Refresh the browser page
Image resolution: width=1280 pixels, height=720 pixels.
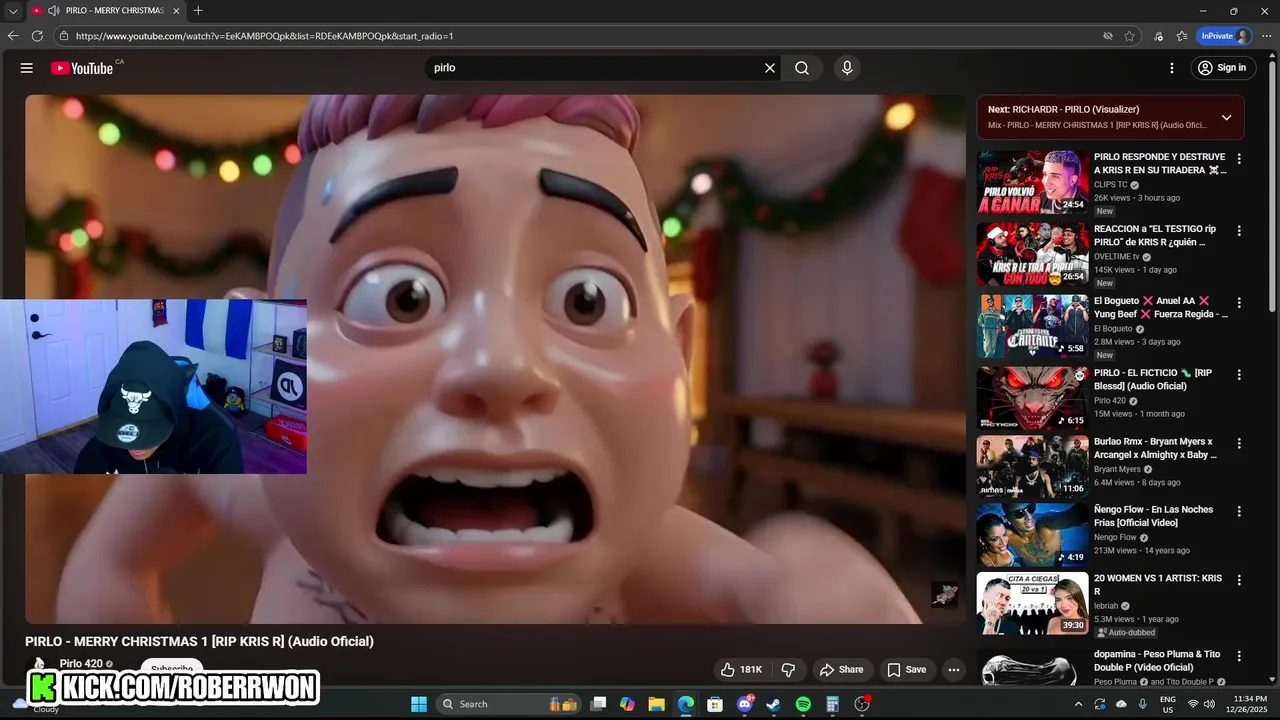(x=37, y=36)
